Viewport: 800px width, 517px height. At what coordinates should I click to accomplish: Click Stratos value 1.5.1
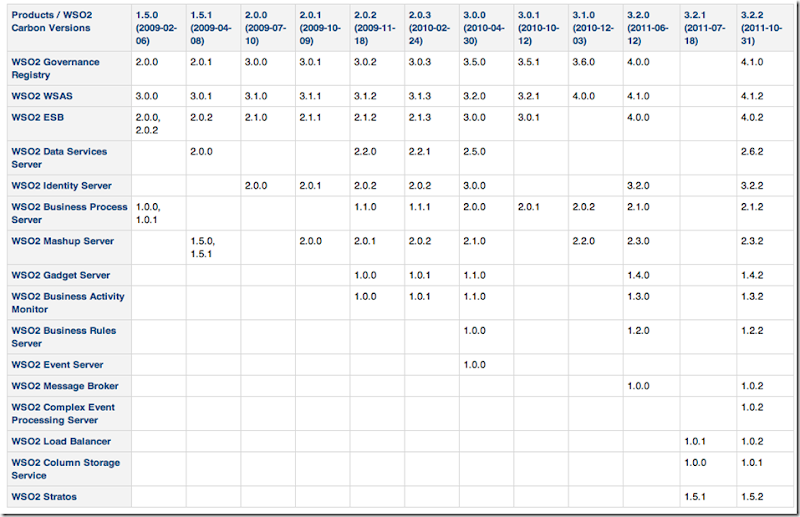pos(695,497)
